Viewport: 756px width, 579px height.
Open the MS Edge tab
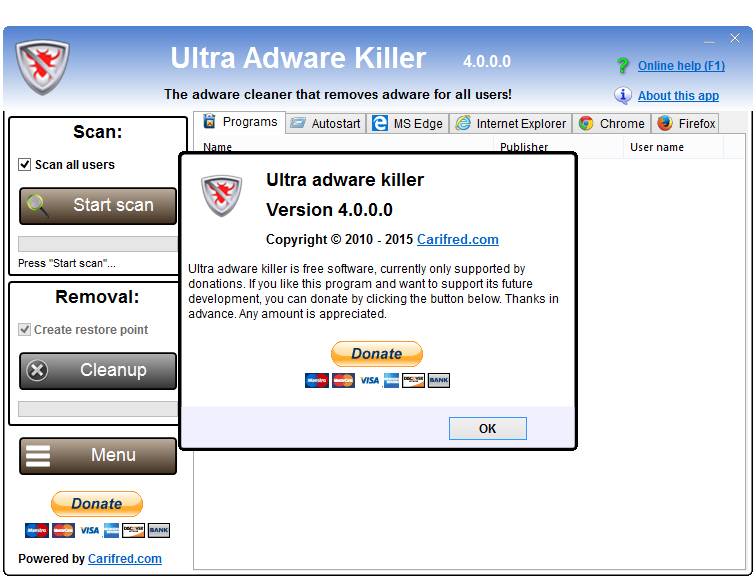[407, 123]
